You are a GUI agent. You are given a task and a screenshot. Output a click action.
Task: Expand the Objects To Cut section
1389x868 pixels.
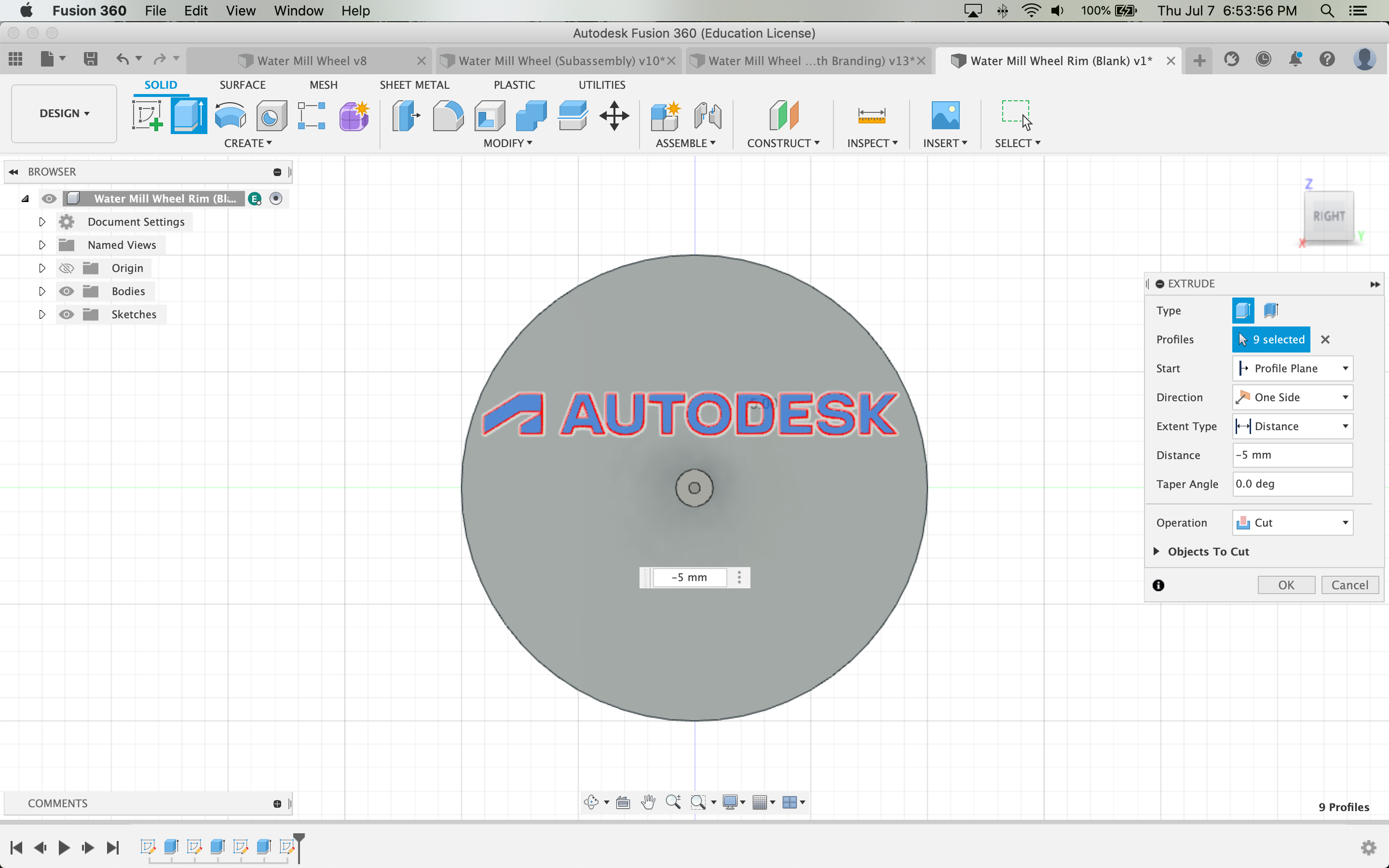(x=1156, y=551)
